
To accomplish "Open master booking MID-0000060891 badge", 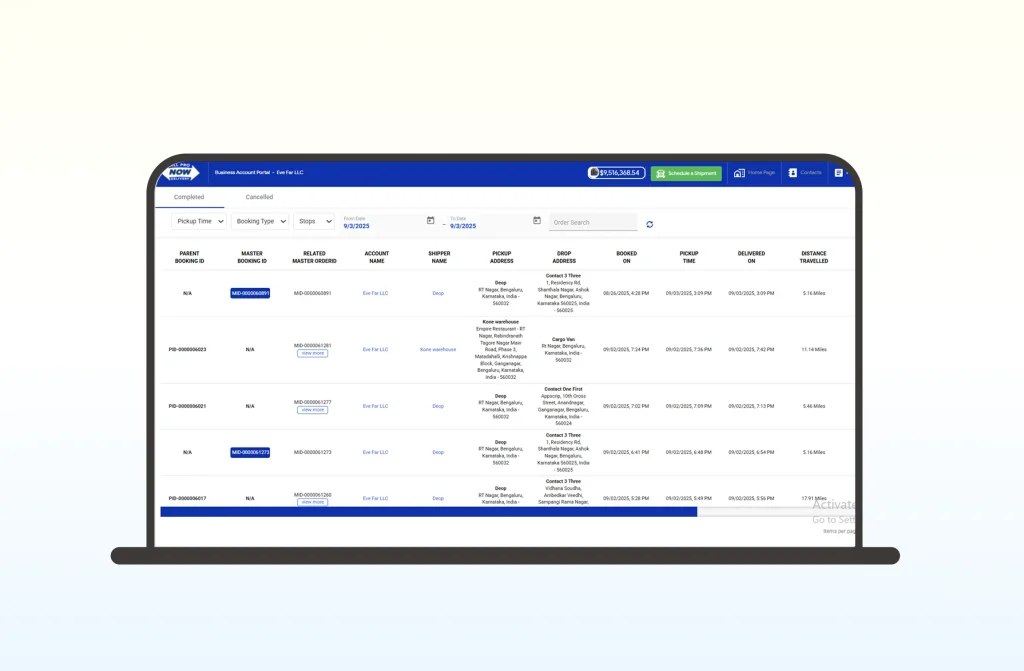I will coord(250,293).
